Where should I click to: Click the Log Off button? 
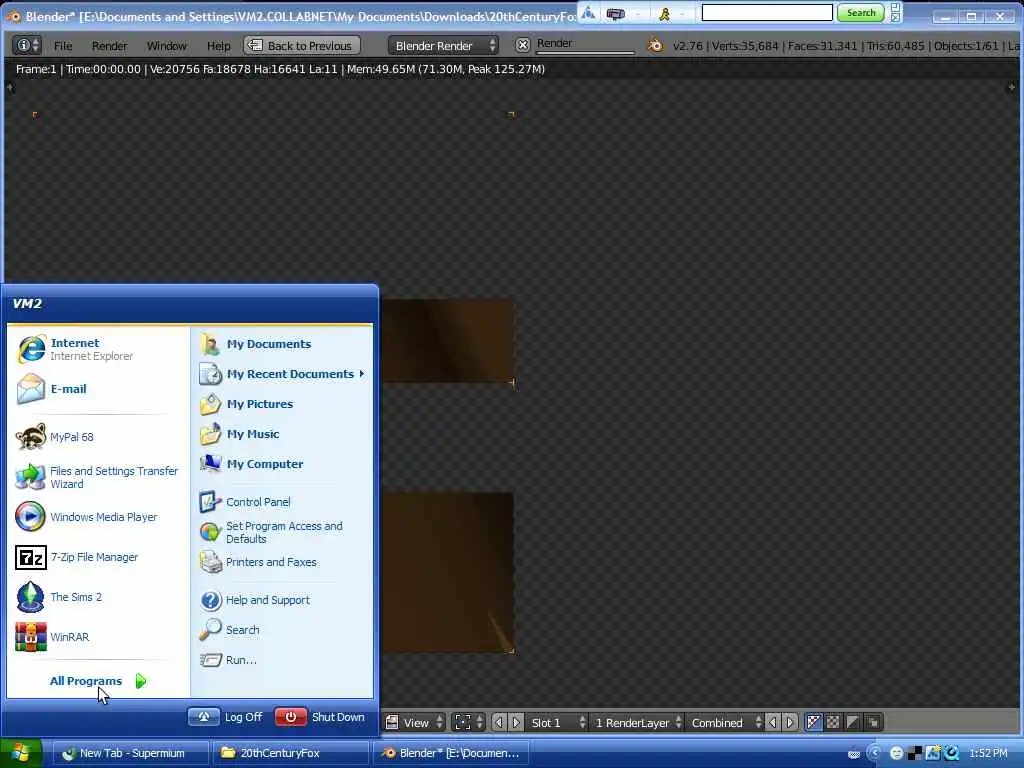click(225, 717)
